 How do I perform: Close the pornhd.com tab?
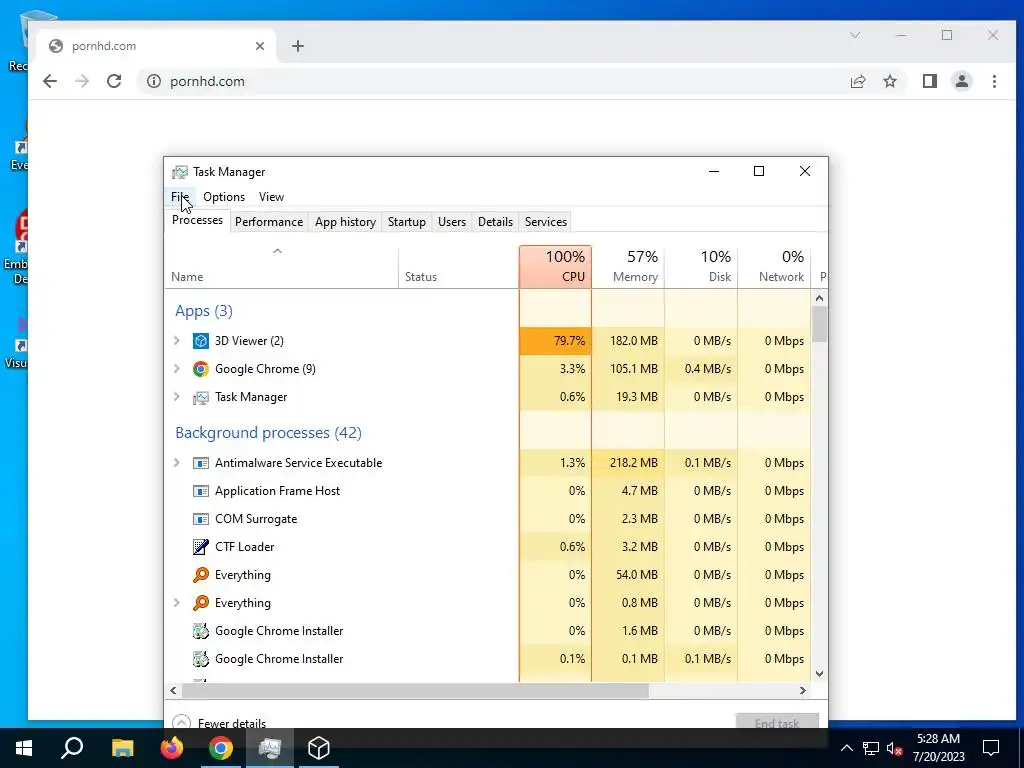(260, 46)
